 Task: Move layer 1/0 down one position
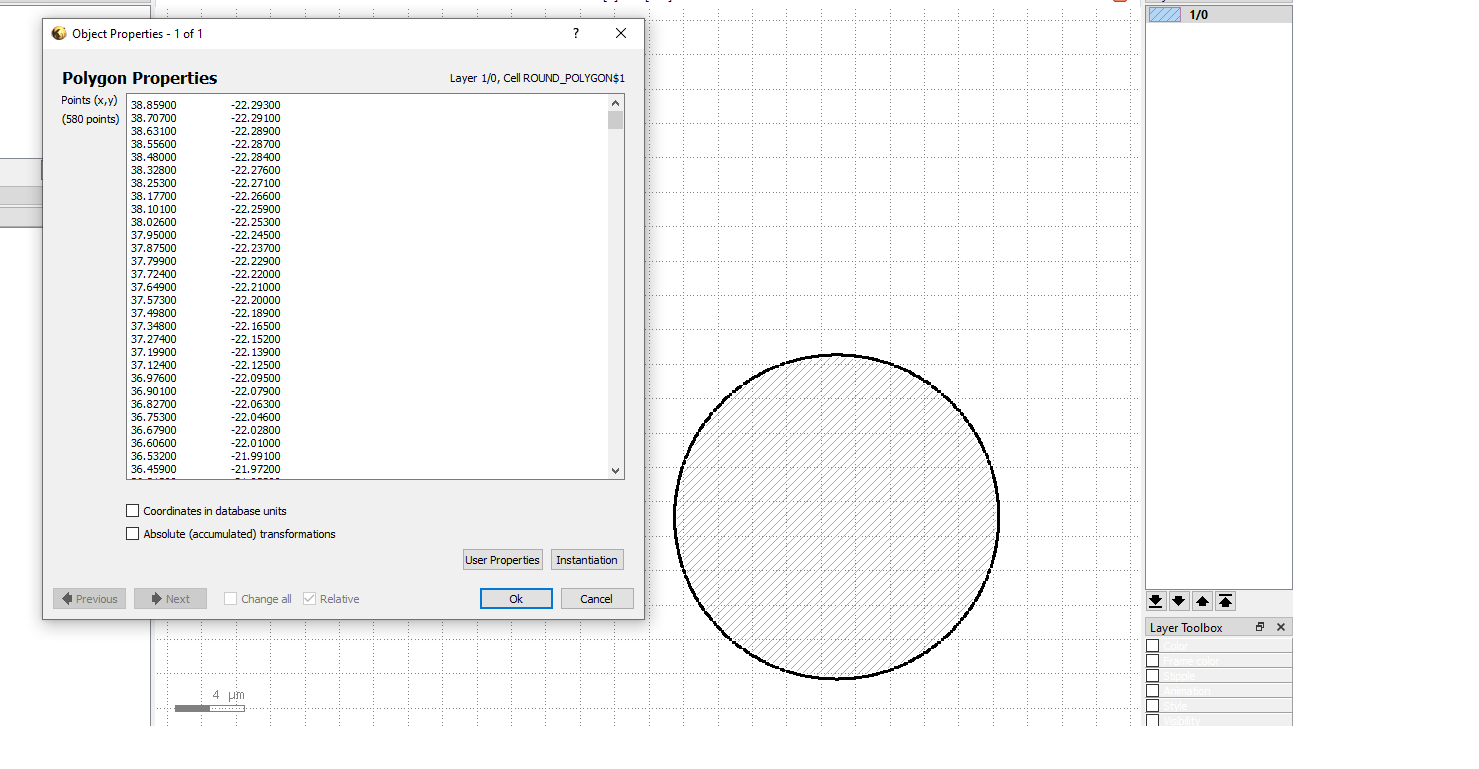tap(1179, 600)
